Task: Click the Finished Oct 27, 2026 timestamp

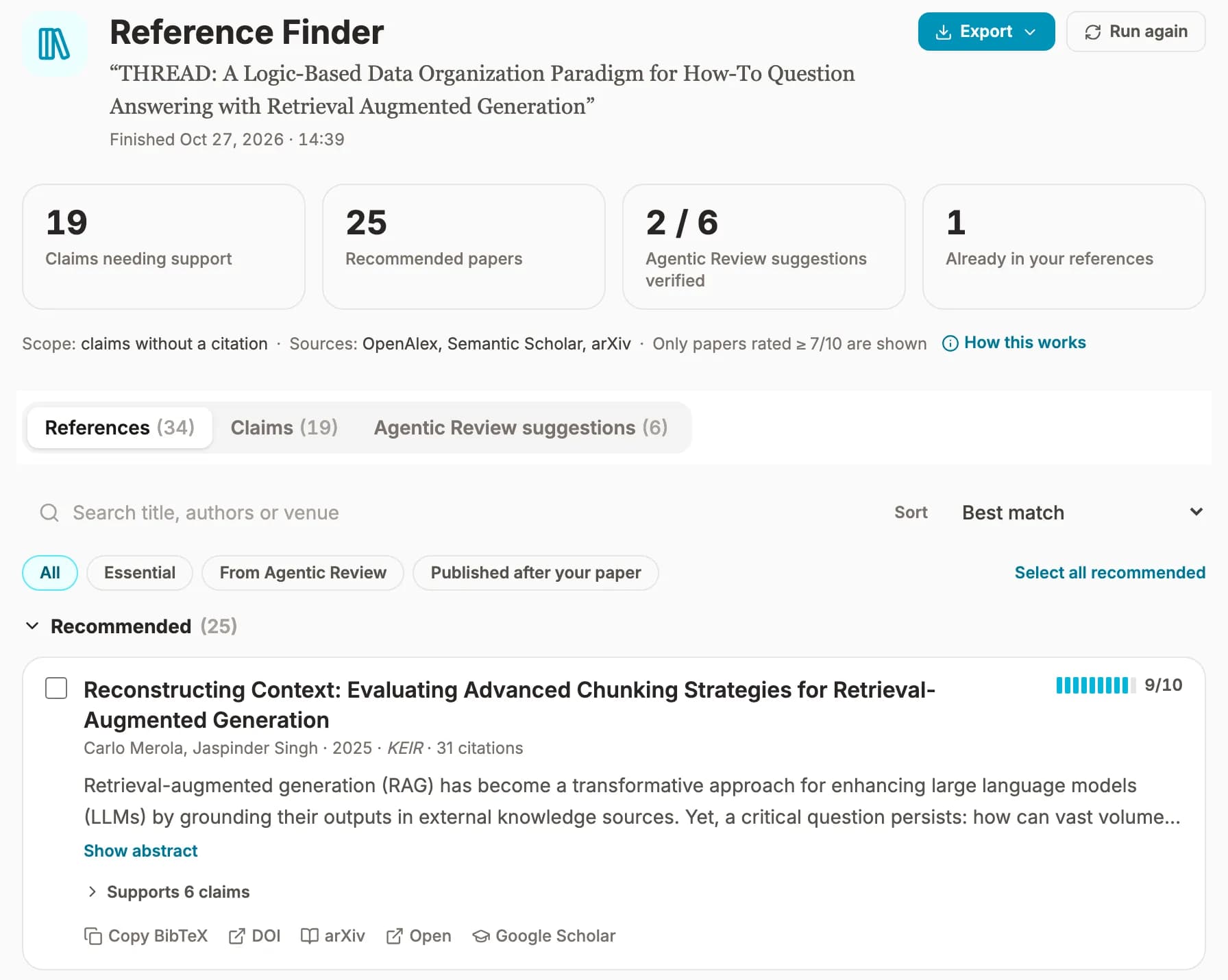Action: 227,139
